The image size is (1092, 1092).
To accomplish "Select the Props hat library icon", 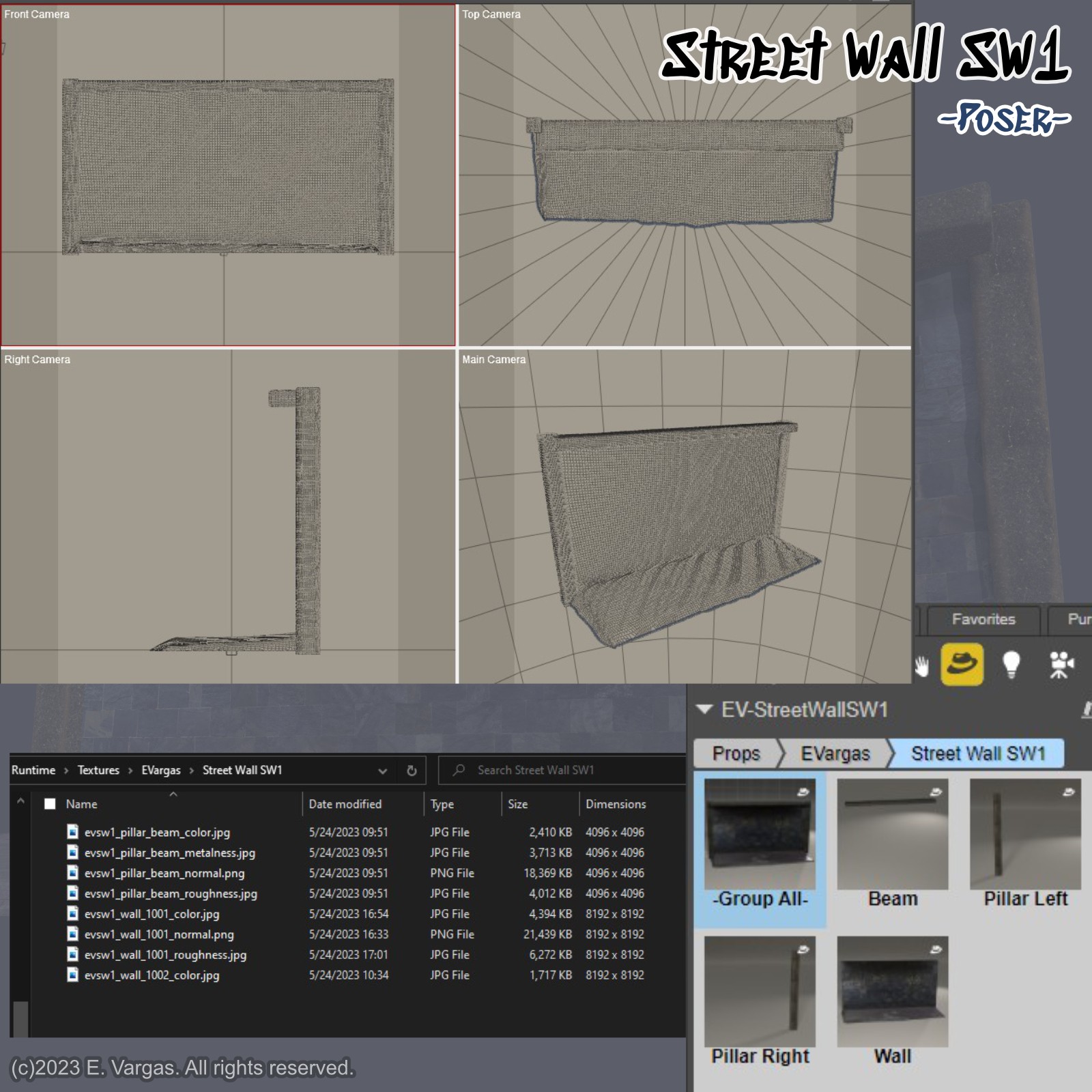I will coord(962,664).
